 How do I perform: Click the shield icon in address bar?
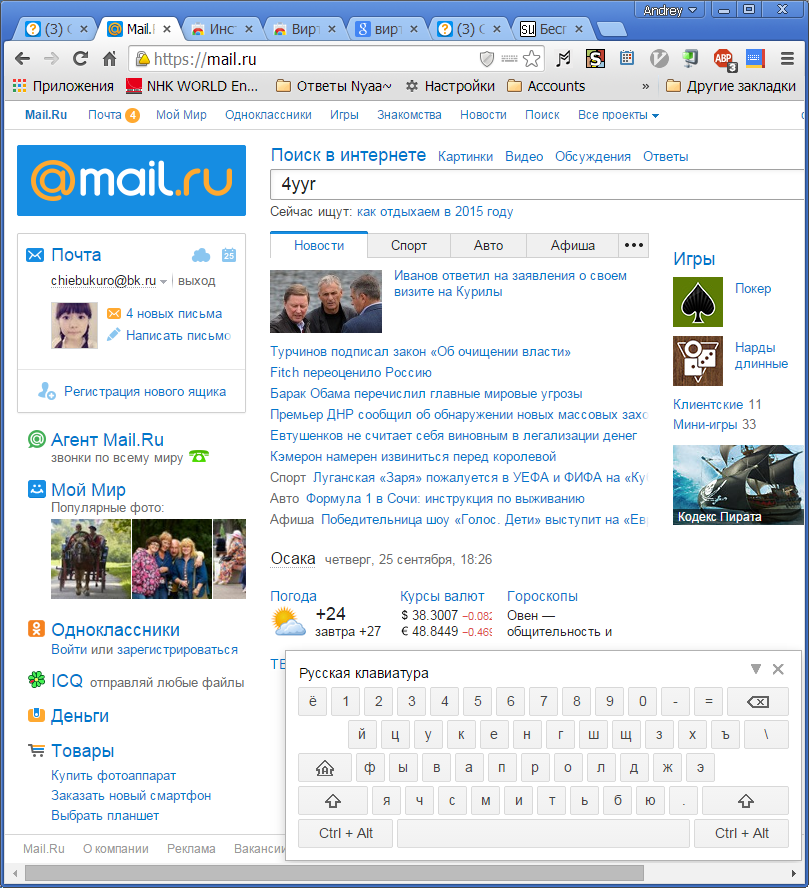coord(486,58)
